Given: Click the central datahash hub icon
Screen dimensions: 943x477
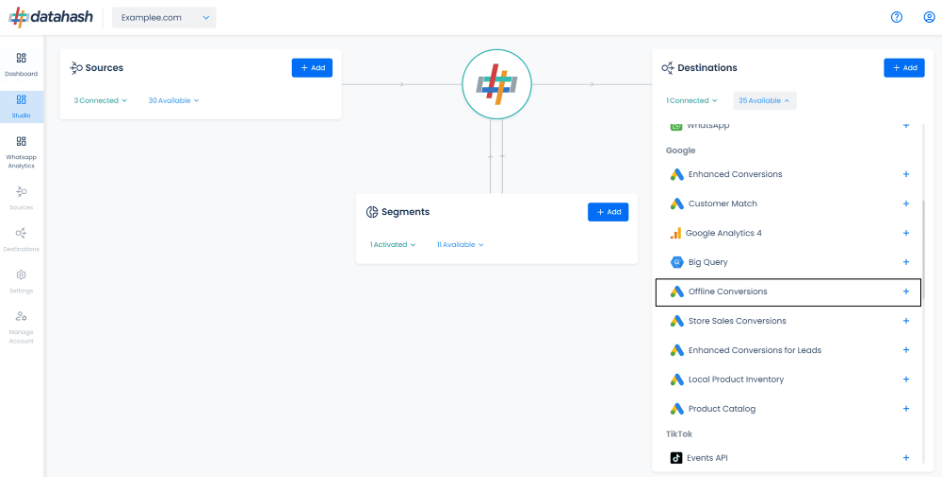Looking at the screenshot, I should coord(497,84).
